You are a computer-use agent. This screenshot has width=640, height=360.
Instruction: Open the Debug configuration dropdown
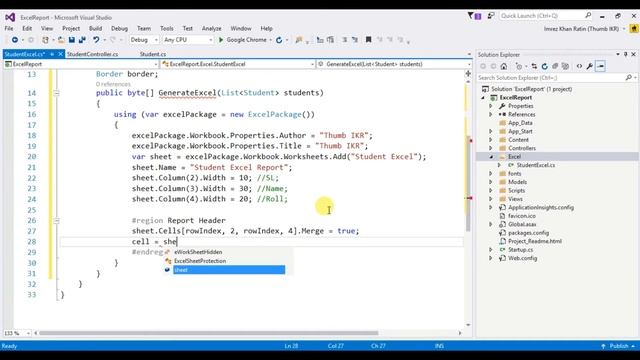pos(144,40)
